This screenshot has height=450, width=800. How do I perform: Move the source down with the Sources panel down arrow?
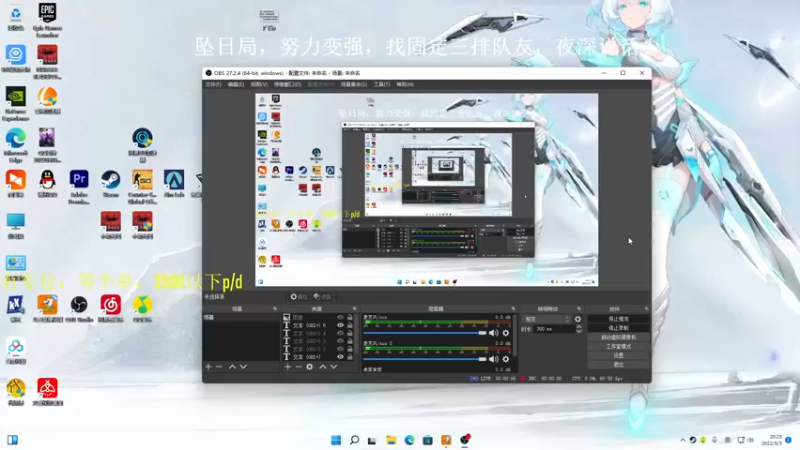coord(334,367)
